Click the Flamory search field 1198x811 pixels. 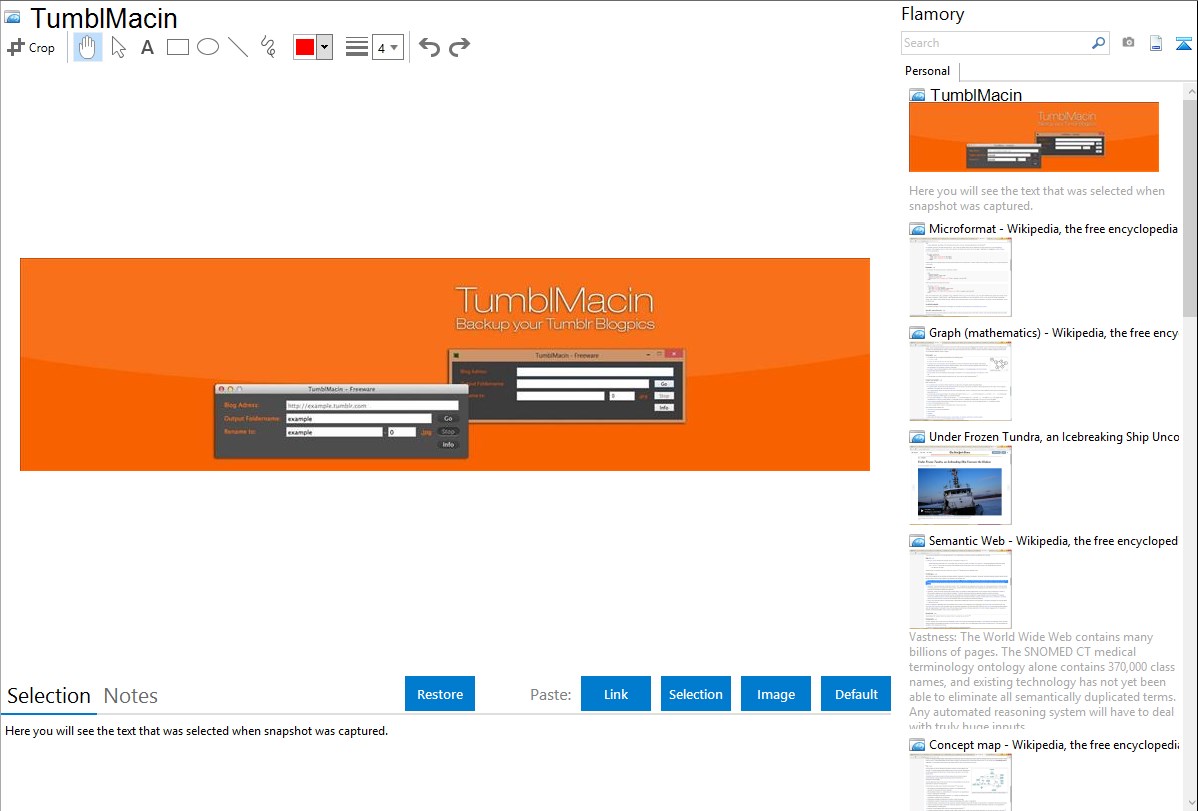(x=995, y=43)
